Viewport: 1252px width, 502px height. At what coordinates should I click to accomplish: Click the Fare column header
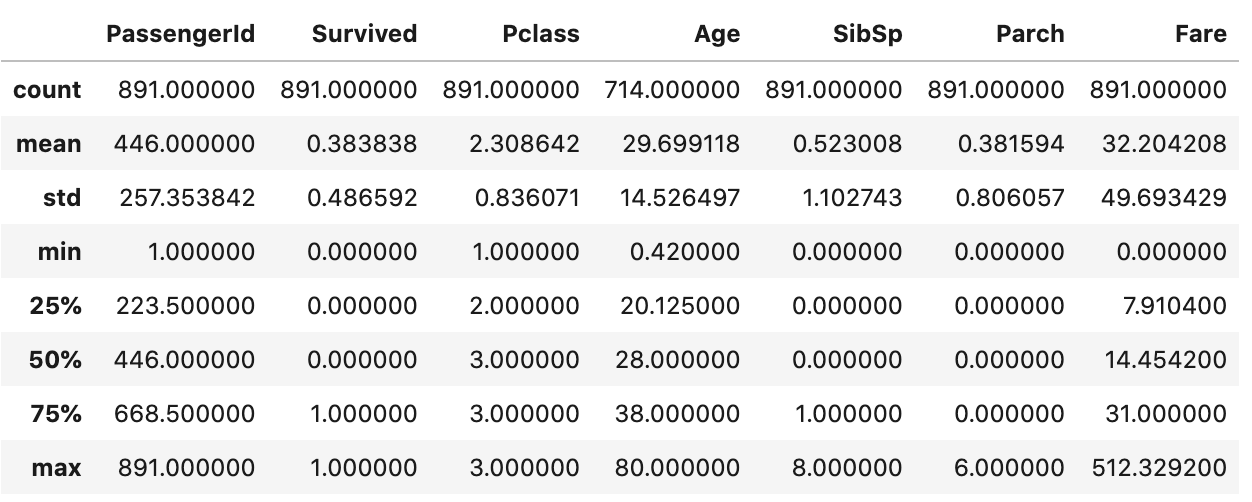pyautogui.click(x=1201, y=34)
